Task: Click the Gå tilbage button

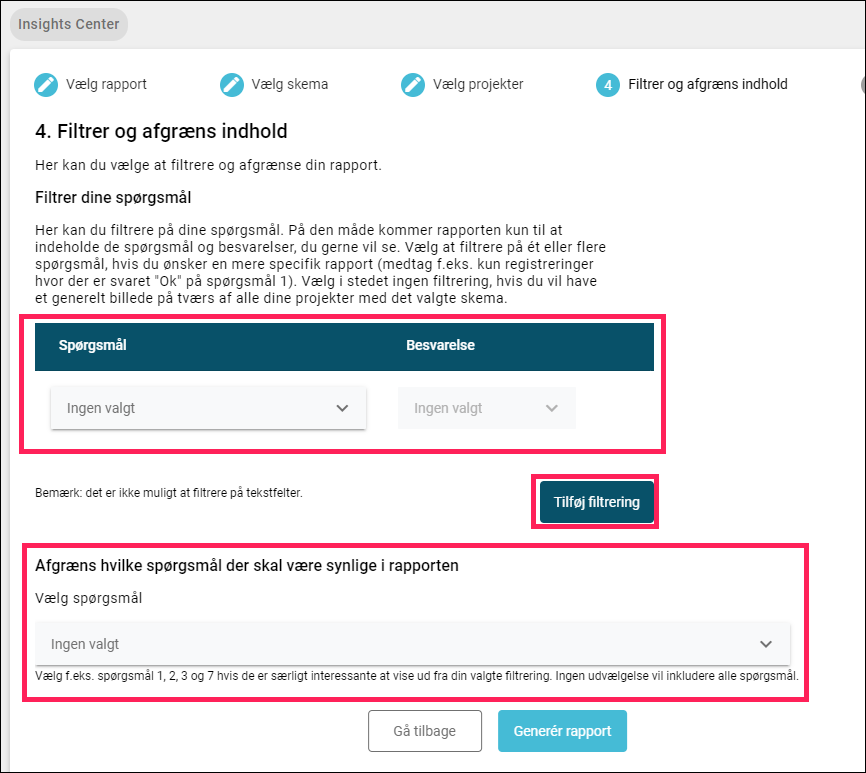Action: pyautogui.click(x=425, y=730)
